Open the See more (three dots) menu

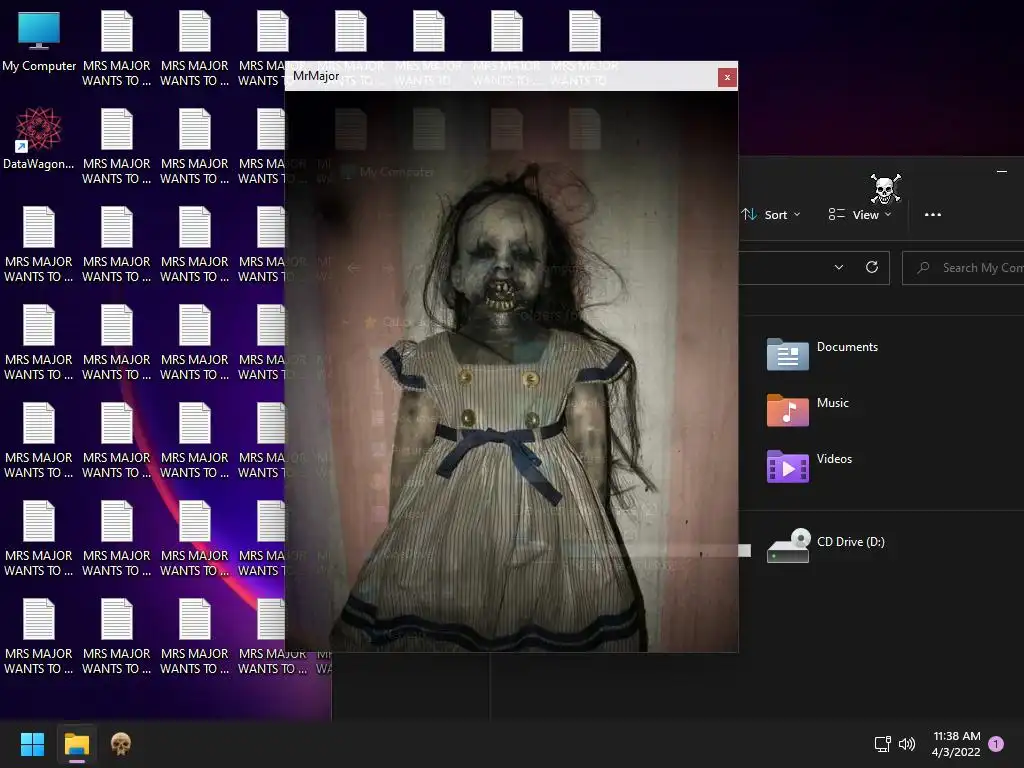point(933,214)
